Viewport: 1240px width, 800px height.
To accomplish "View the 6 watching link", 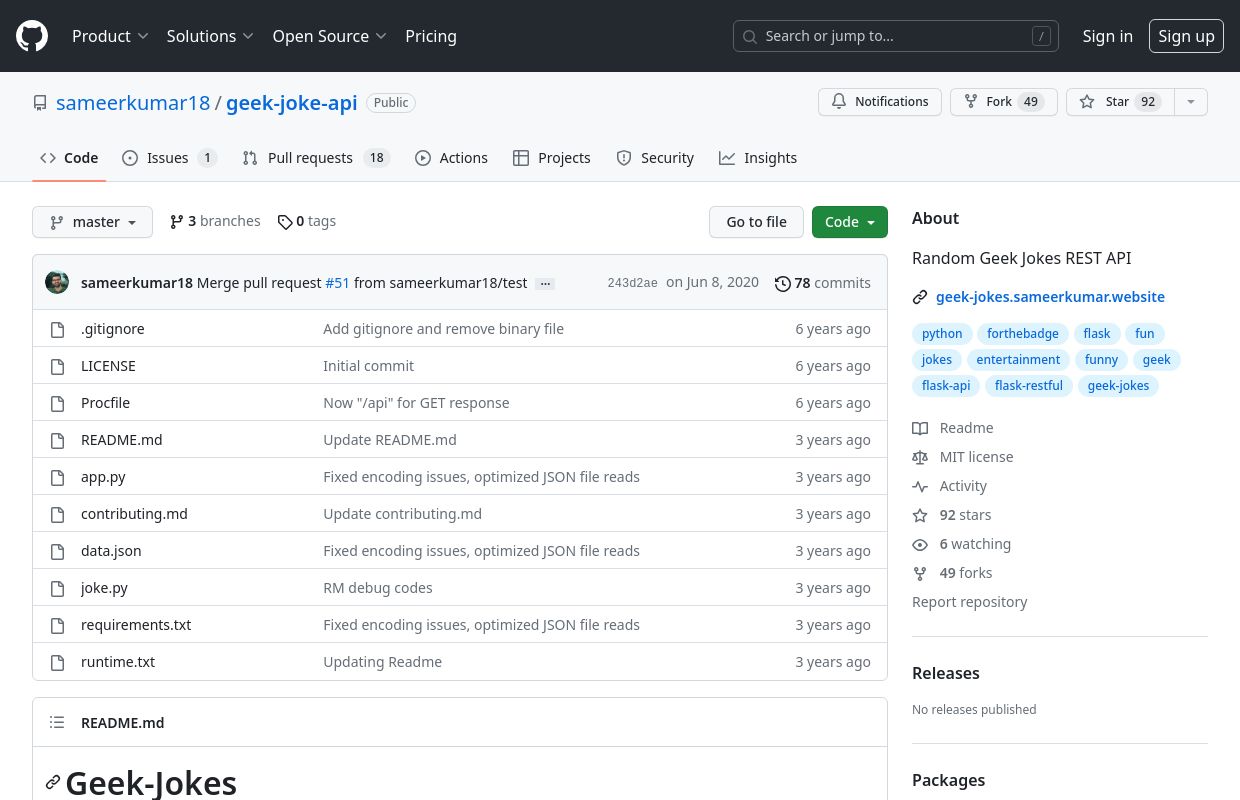I will [x=962, y=544].
